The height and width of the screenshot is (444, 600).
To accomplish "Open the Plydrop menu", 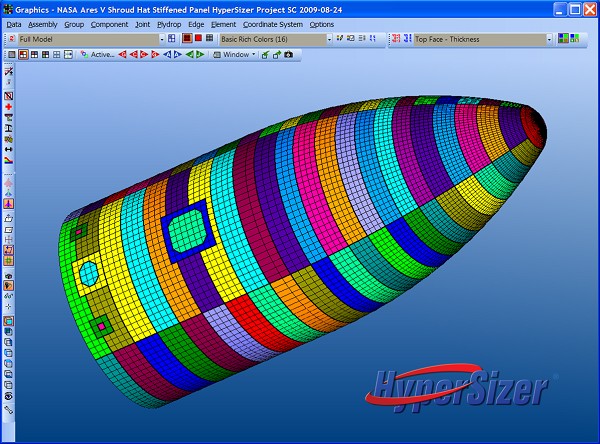I will pos(169,24).
